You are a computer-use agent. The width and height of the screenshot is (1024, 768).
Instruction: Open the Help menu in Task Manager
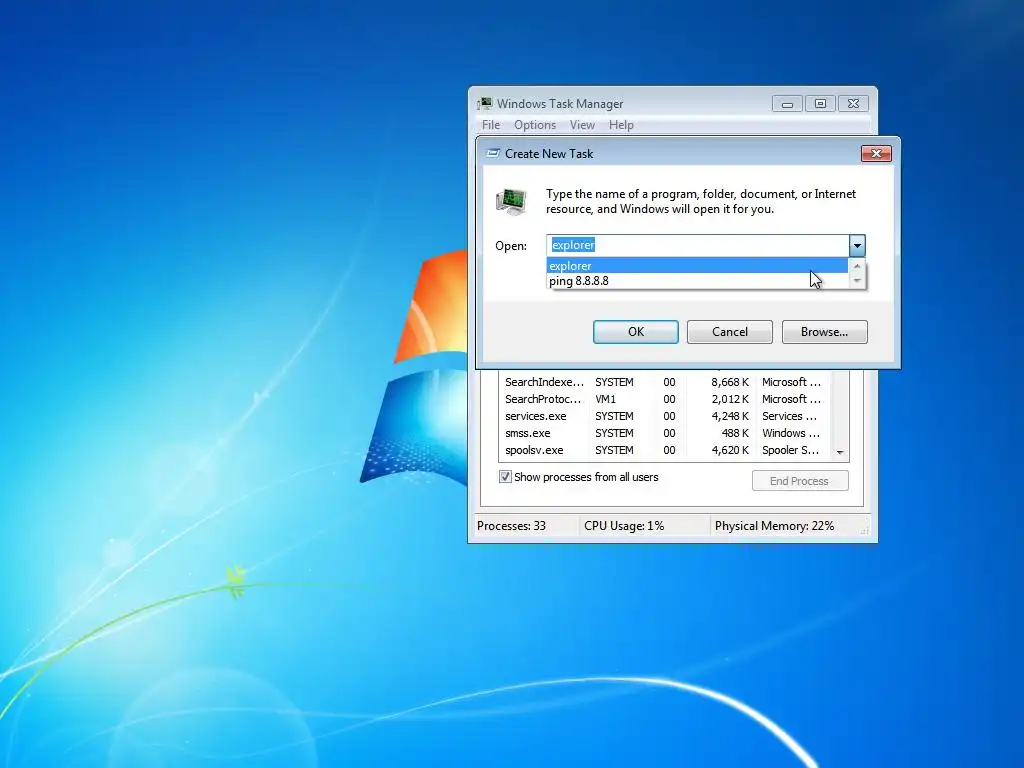click(x=621, y=125)
